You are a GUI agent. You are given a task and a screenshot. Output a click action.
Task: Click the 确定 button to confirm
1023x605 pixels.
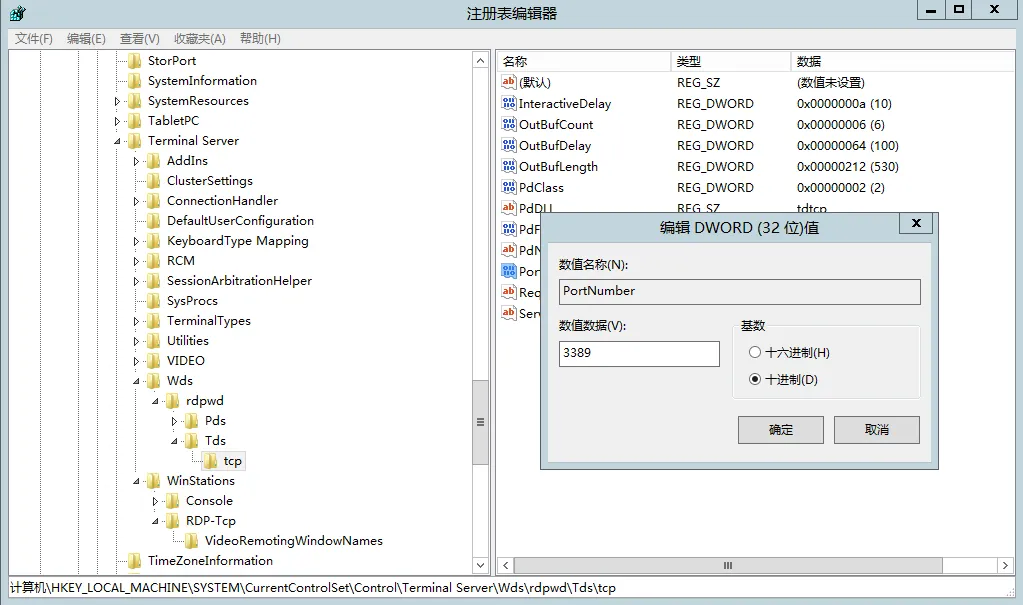(x=780, y=429)
